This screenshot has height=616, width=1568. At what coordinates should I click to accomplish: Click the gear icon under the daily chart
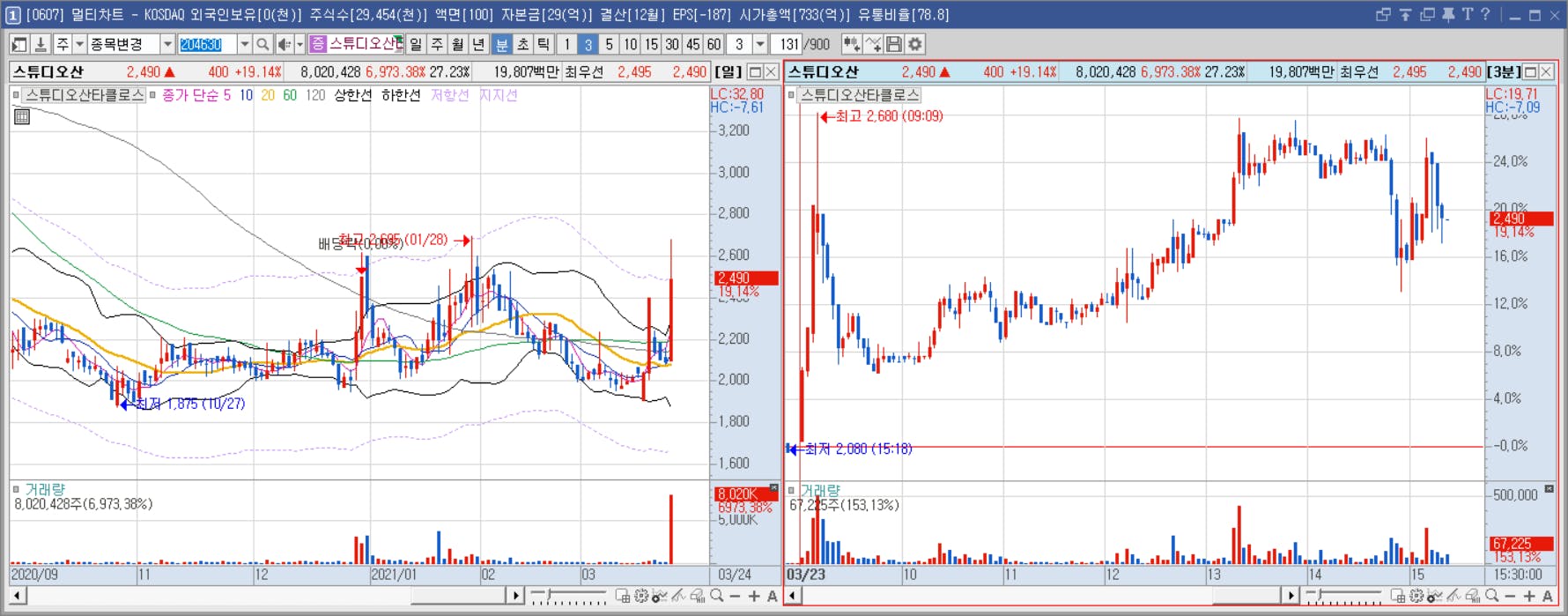[641, 597]
